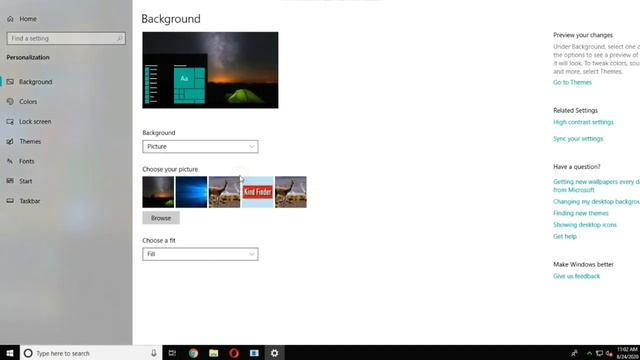Open the Windows Start menu

coord(10,353)
